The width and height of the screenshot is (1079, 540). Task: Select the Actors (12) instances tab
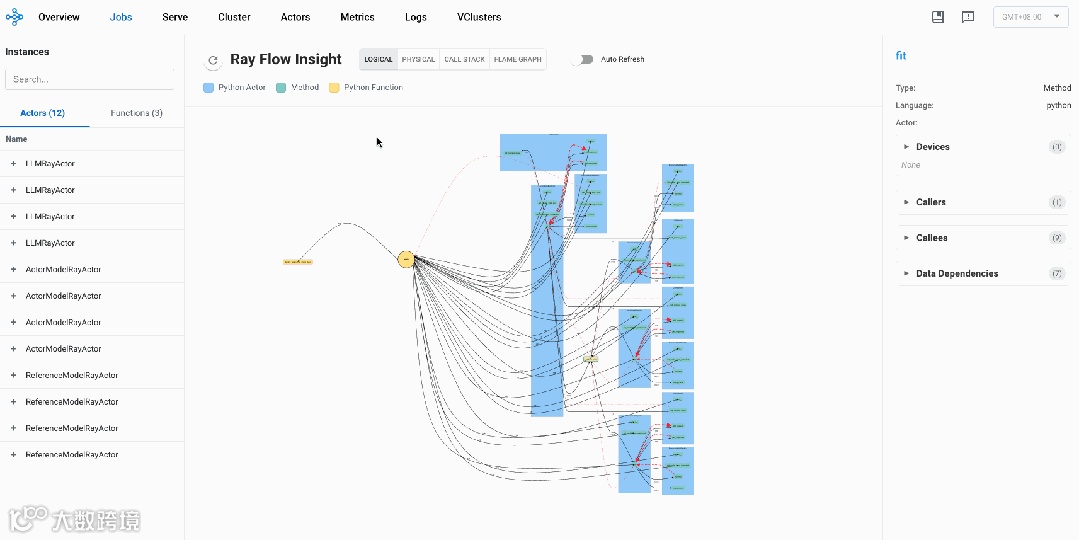43,113
